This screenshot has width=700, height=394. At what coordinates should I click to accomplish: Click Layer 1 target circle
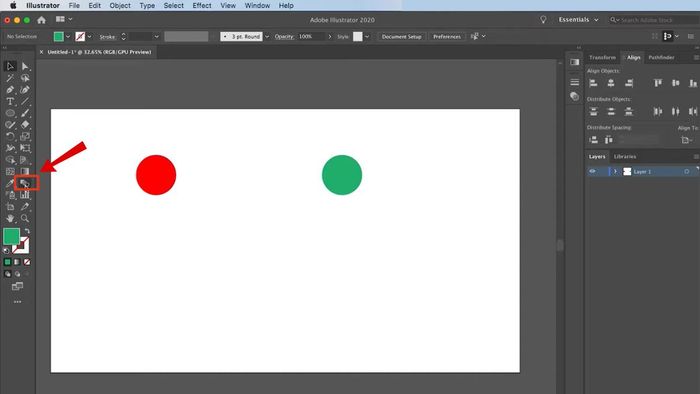coord(687,172)
